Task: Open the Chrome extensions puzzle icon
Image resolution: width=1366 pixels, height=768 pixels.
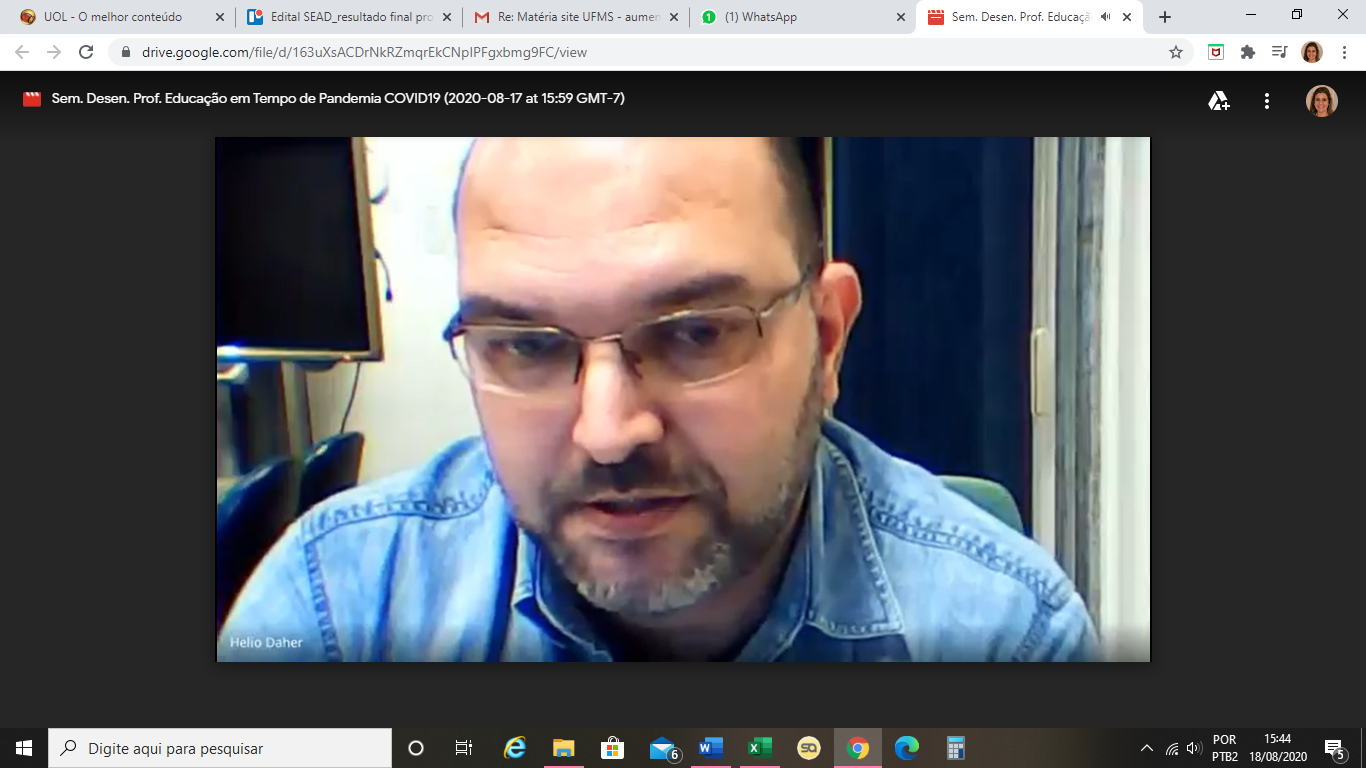Action: 1247,52
